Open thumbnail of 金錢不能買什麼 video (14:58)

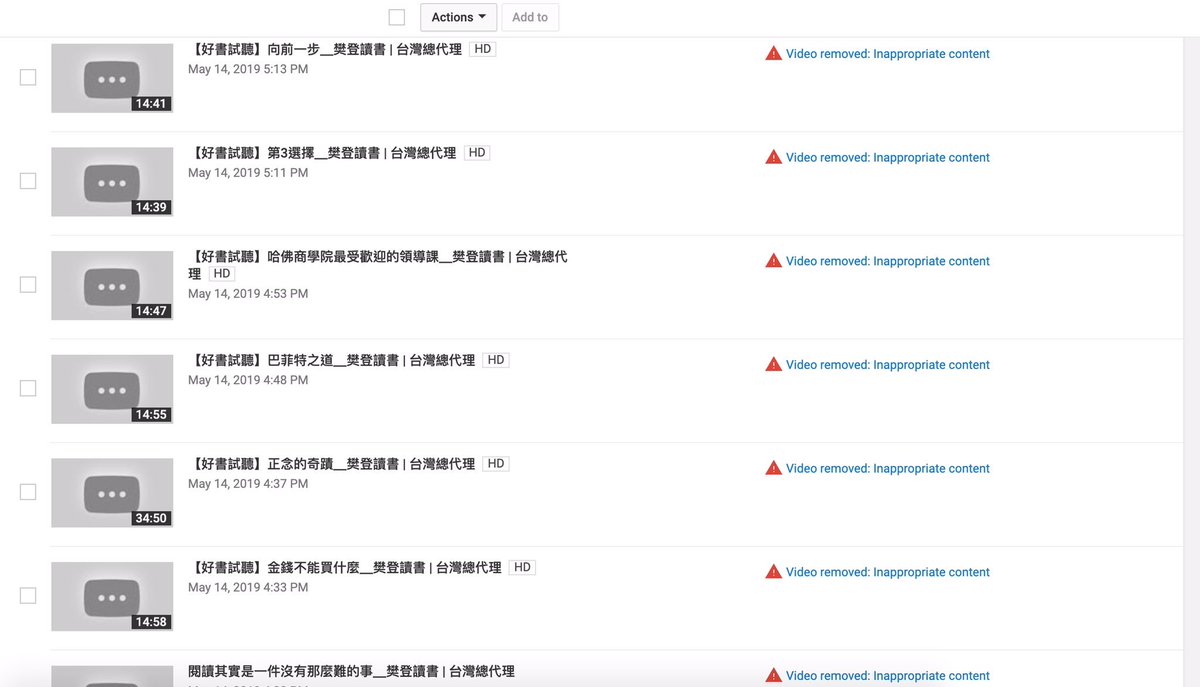pos(112,596)
